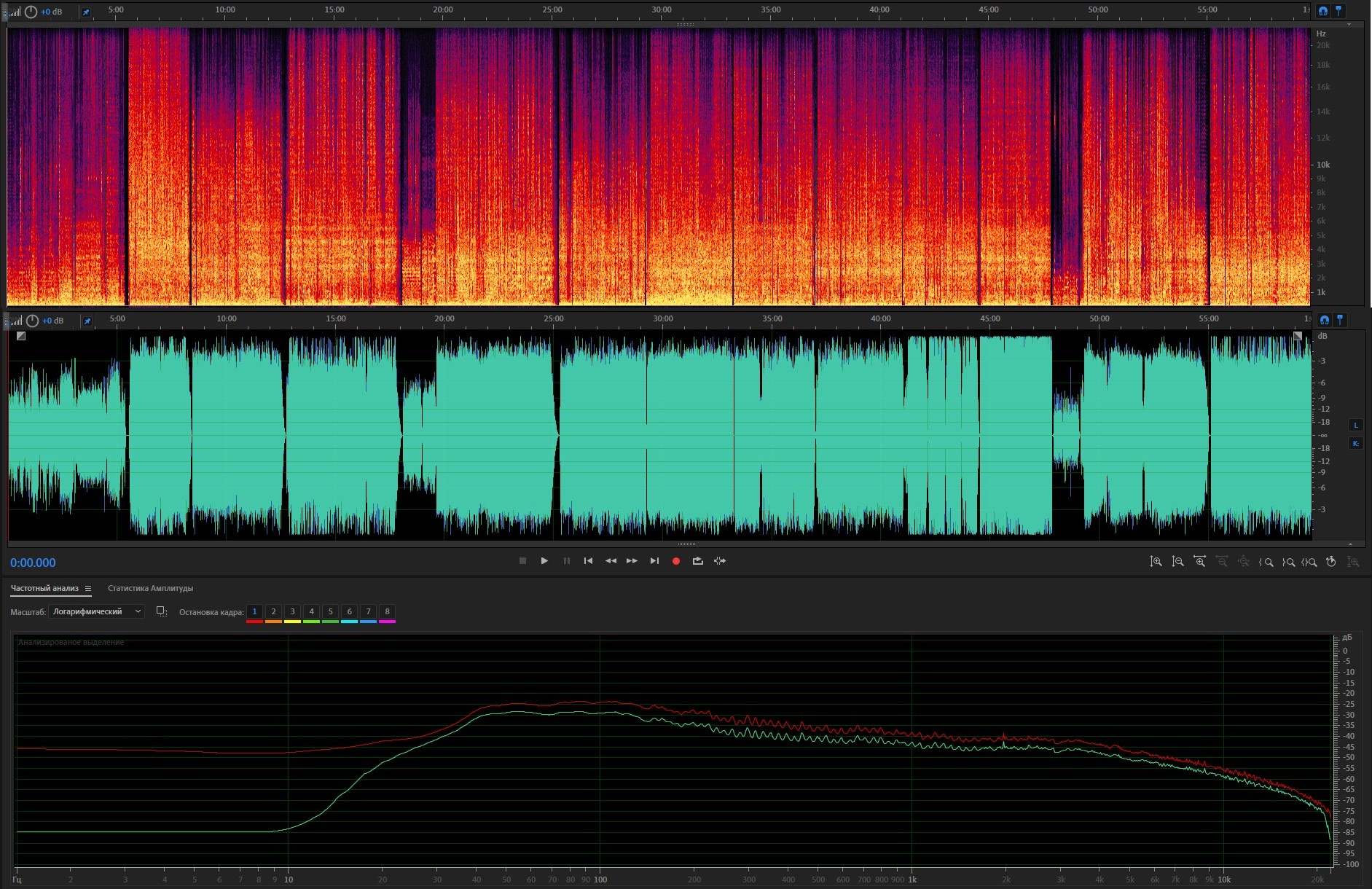
Task: Toggle the pin icon beside waveform magnet
Action: coord(1340,320)
